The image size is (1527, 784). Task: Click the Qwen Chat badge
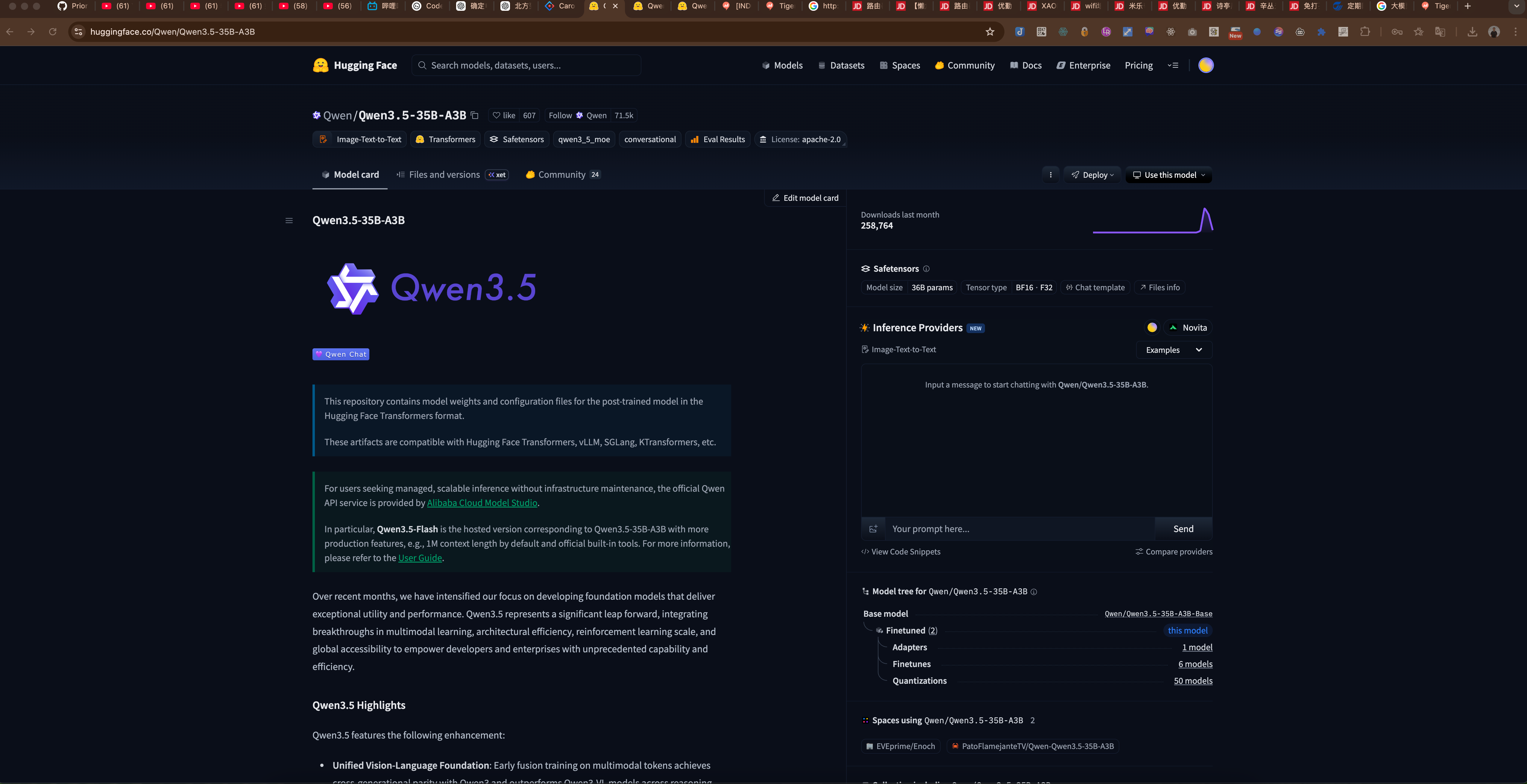(x=341, y=354)
